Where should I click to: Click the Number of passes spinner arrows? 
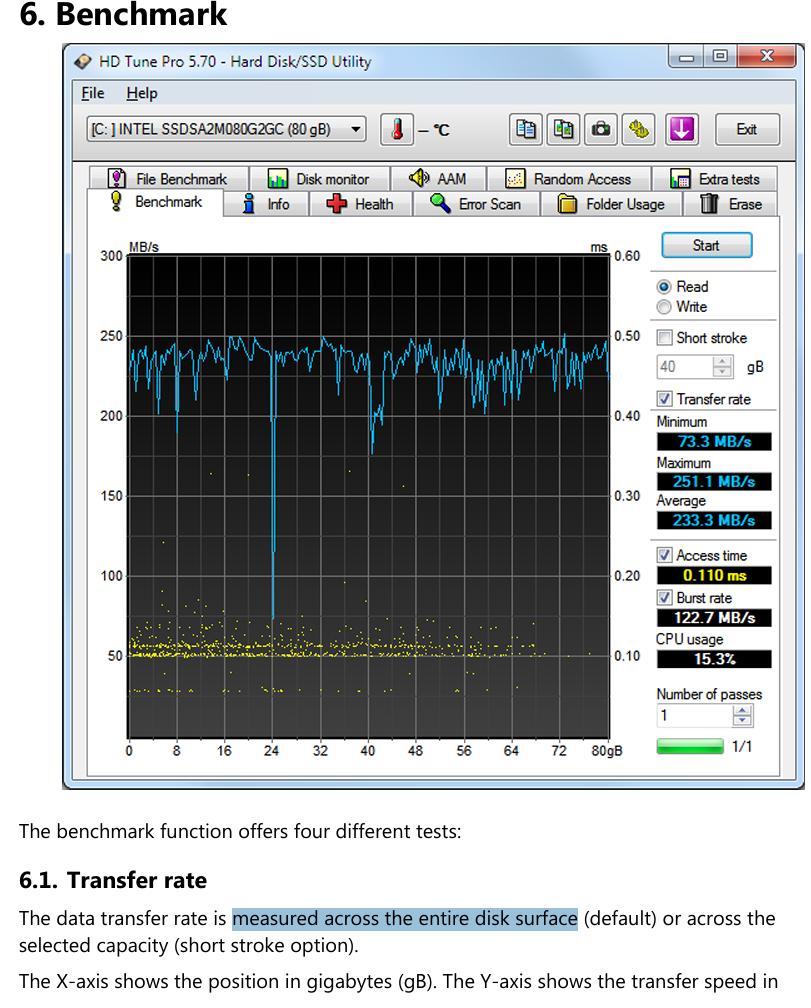click(742, 716)
